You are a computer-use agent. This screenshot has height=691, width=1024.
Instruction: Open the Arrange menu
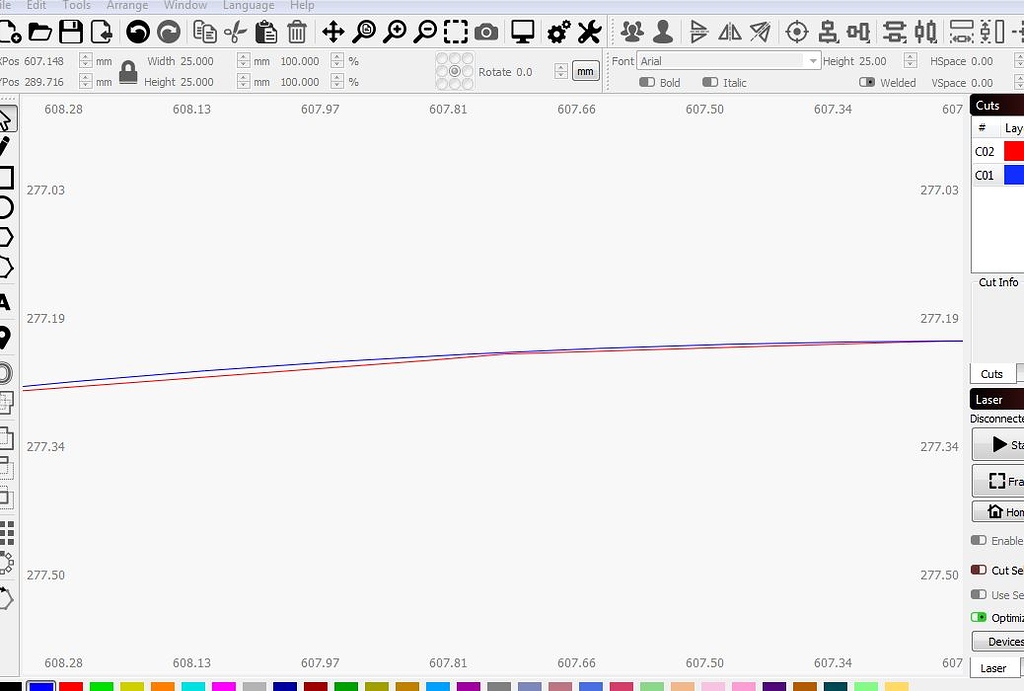(x=127, y=6)
